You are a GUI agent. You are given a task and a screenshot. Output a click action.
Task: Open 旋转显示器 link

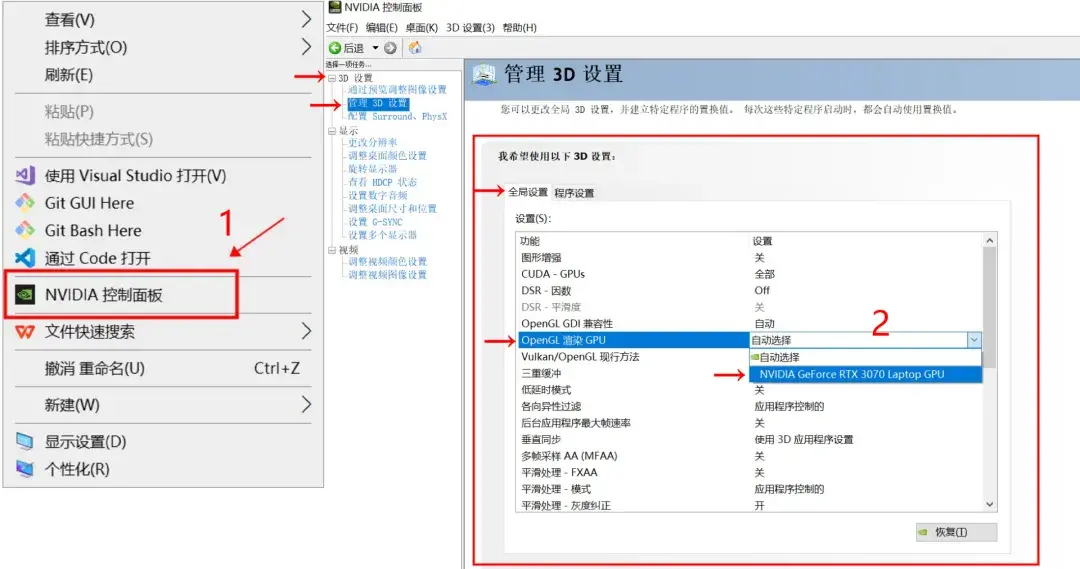click(373, 169)
